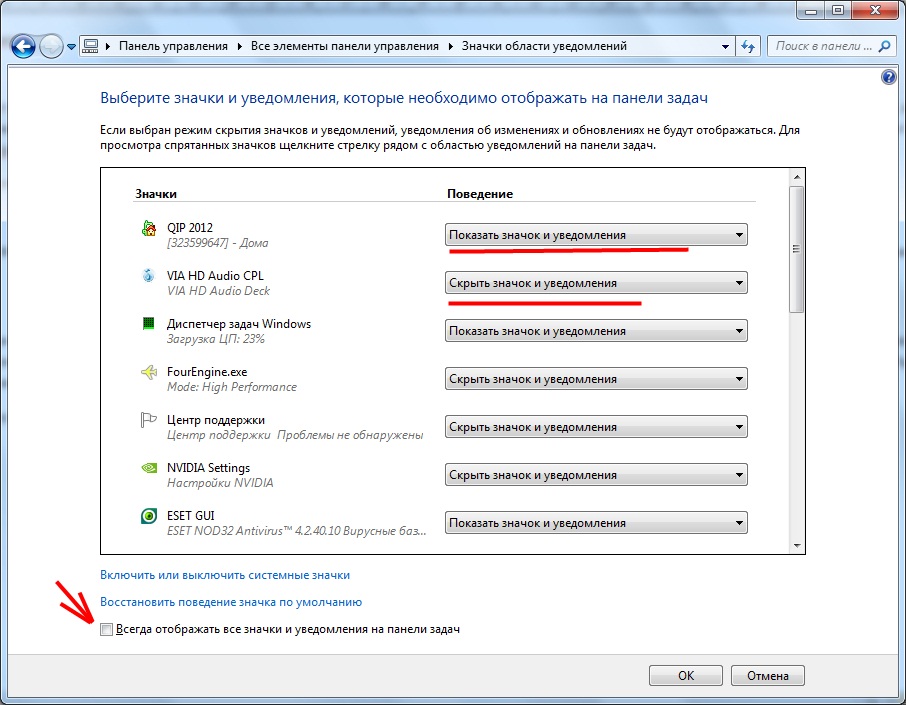Image resolution: width=906 pixels, height=705 pixels.
Task: Click the VIA HD Audio CPL icon
Action: [x=148, y=275]
